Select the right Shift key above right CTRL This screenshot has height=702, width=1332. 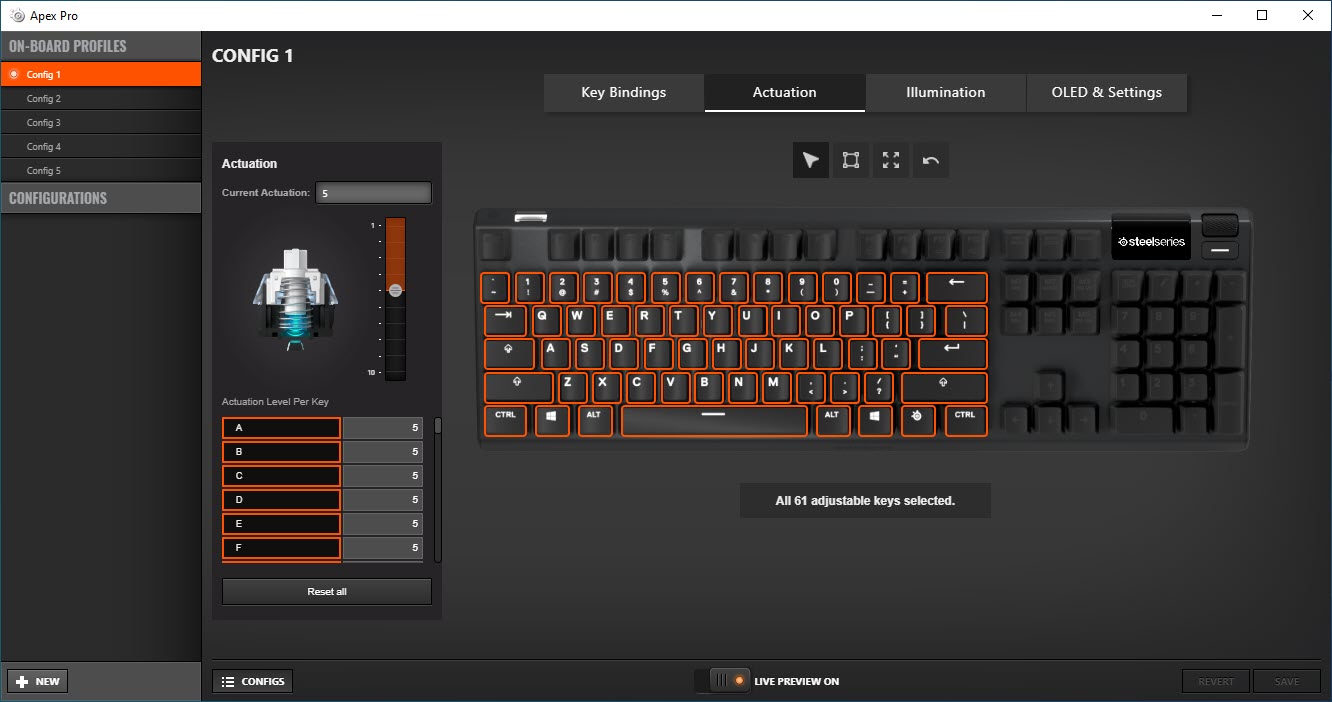[944, 387]
